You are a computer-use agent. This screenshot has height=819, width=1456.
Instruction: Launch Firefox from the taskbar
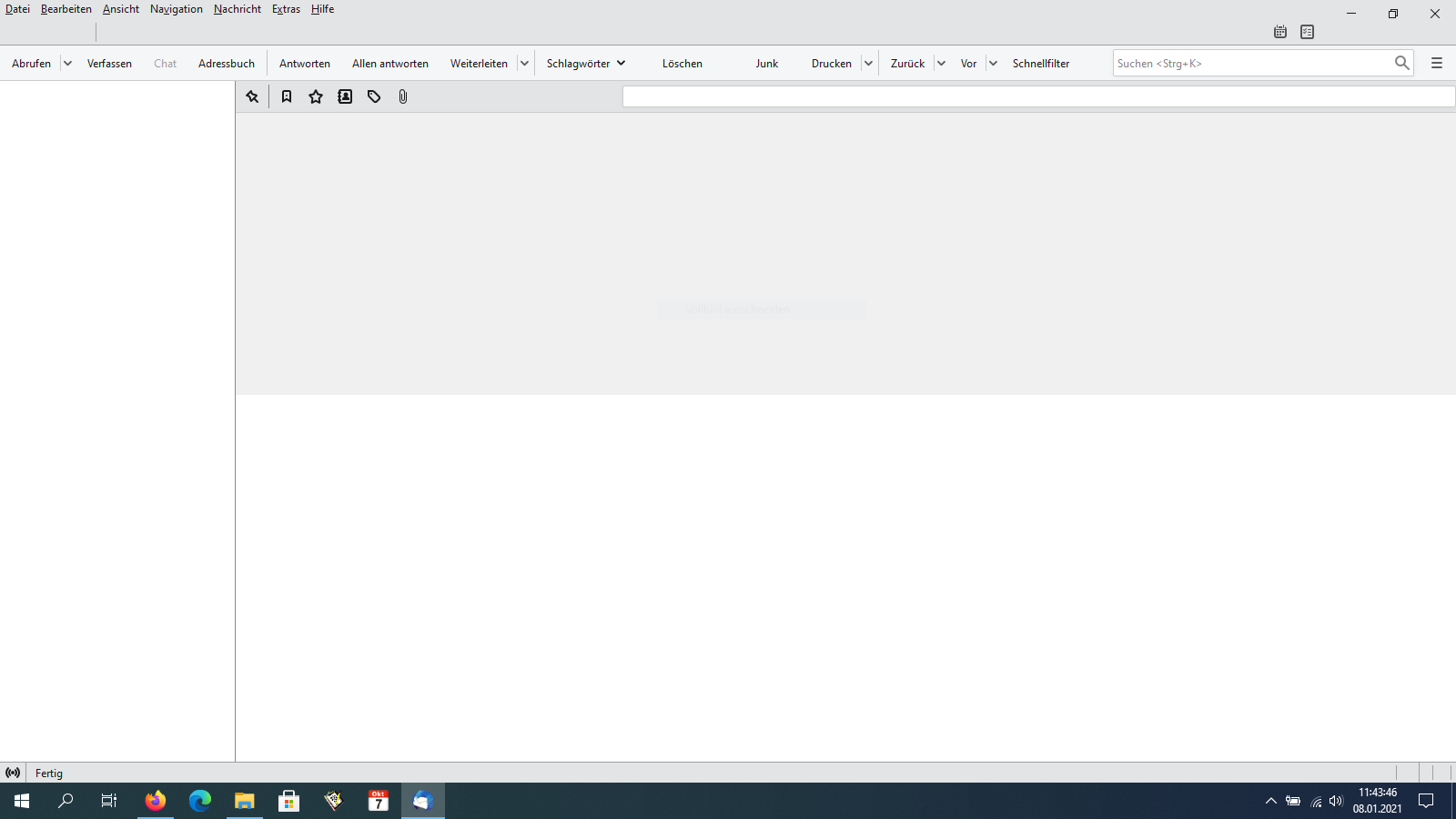click(156, 801)
